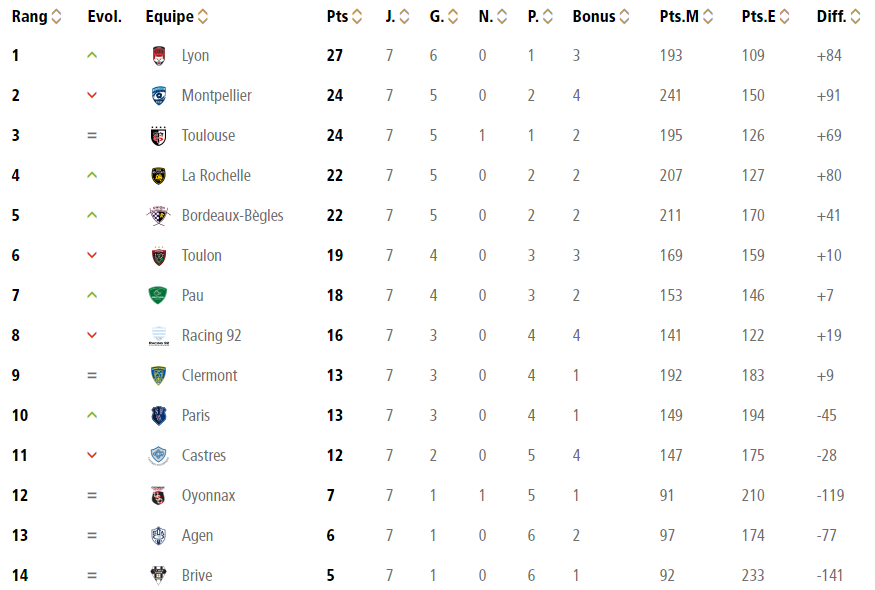Click the Montpellier club crest
Viewport: 875px width, 590px height.
158,95
